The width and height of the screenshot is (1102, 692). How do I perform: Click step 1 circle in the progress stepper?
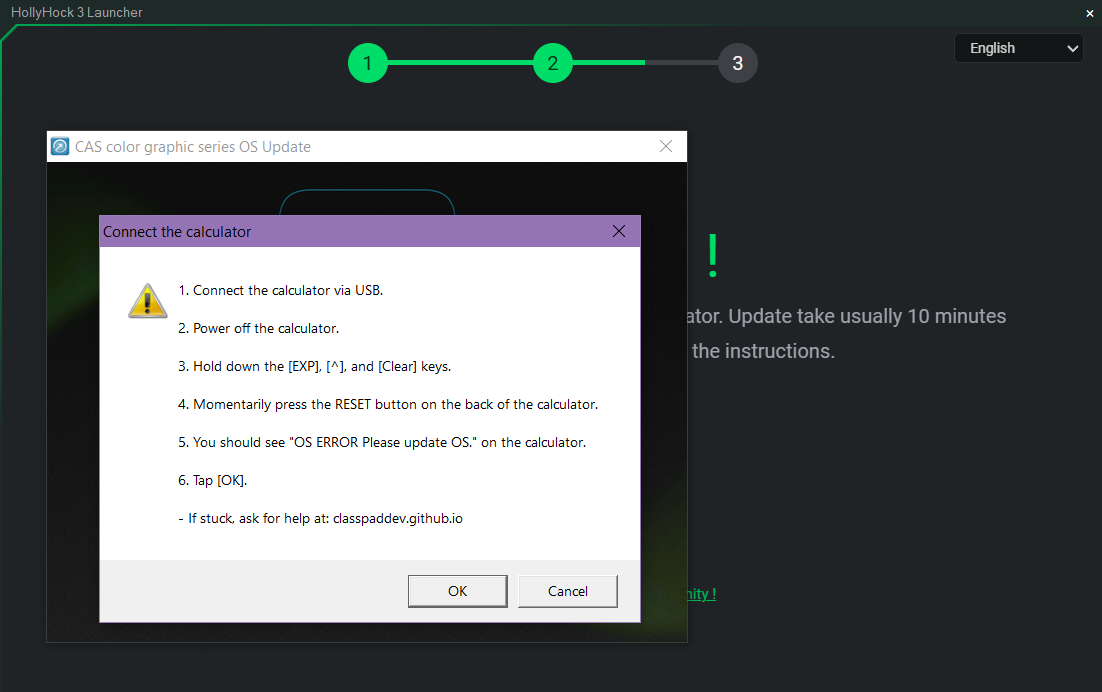tap(368, 63)
